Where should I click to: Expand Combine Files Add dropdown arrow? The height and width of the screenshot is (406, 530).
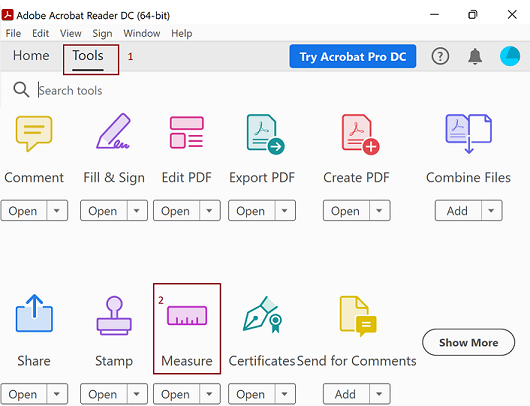pos(491,211)
